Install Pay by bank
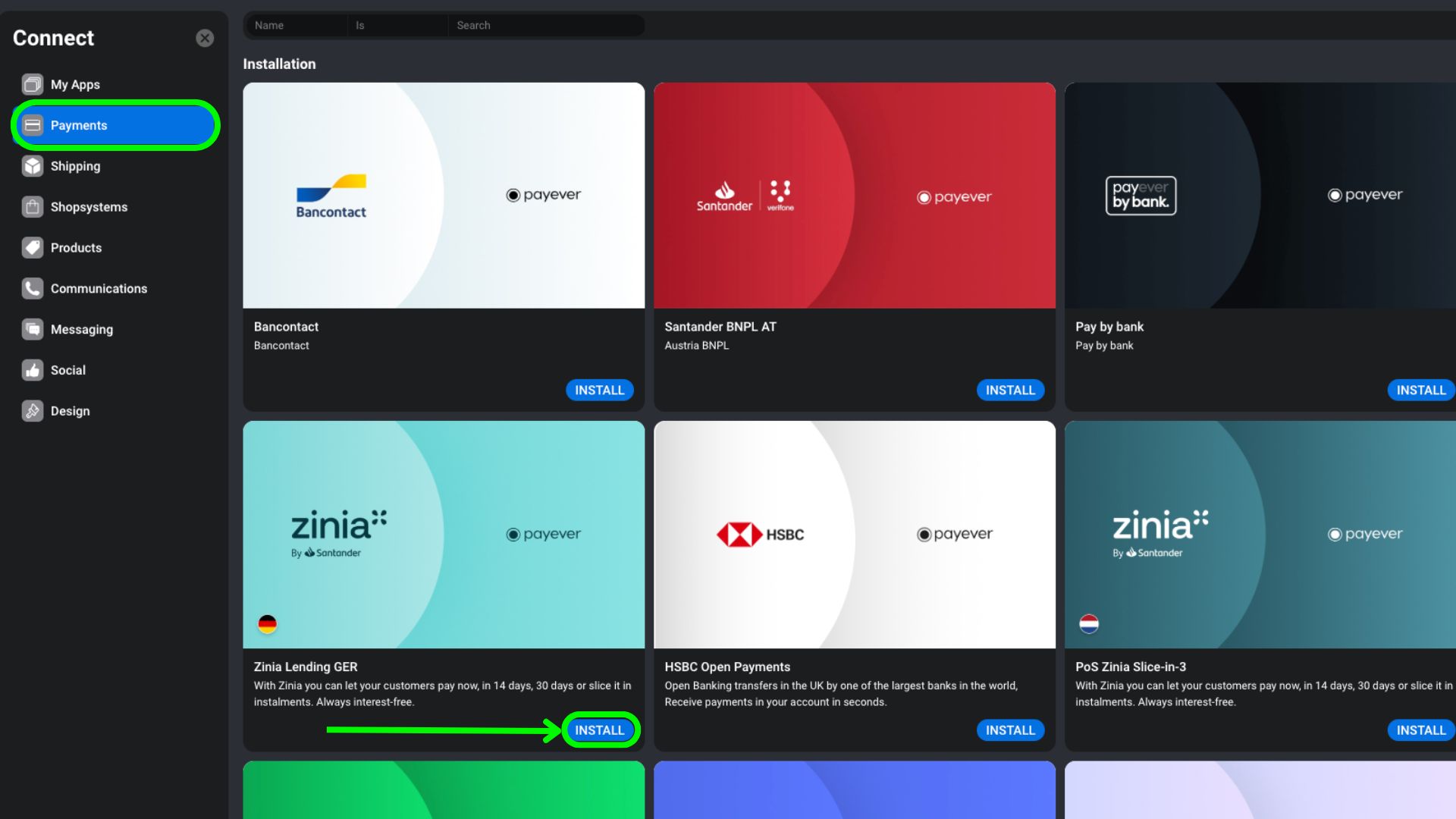 pyautogui.click(x=1421, y=390)
